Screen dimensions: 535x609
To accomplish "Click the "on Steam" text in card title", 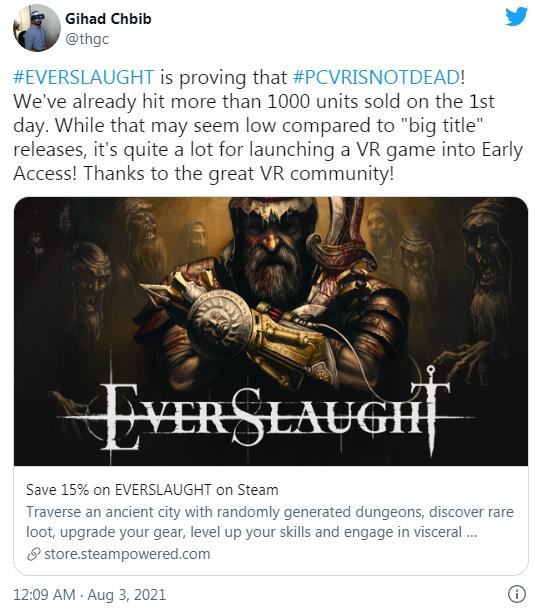I will [x=247, y=490].
